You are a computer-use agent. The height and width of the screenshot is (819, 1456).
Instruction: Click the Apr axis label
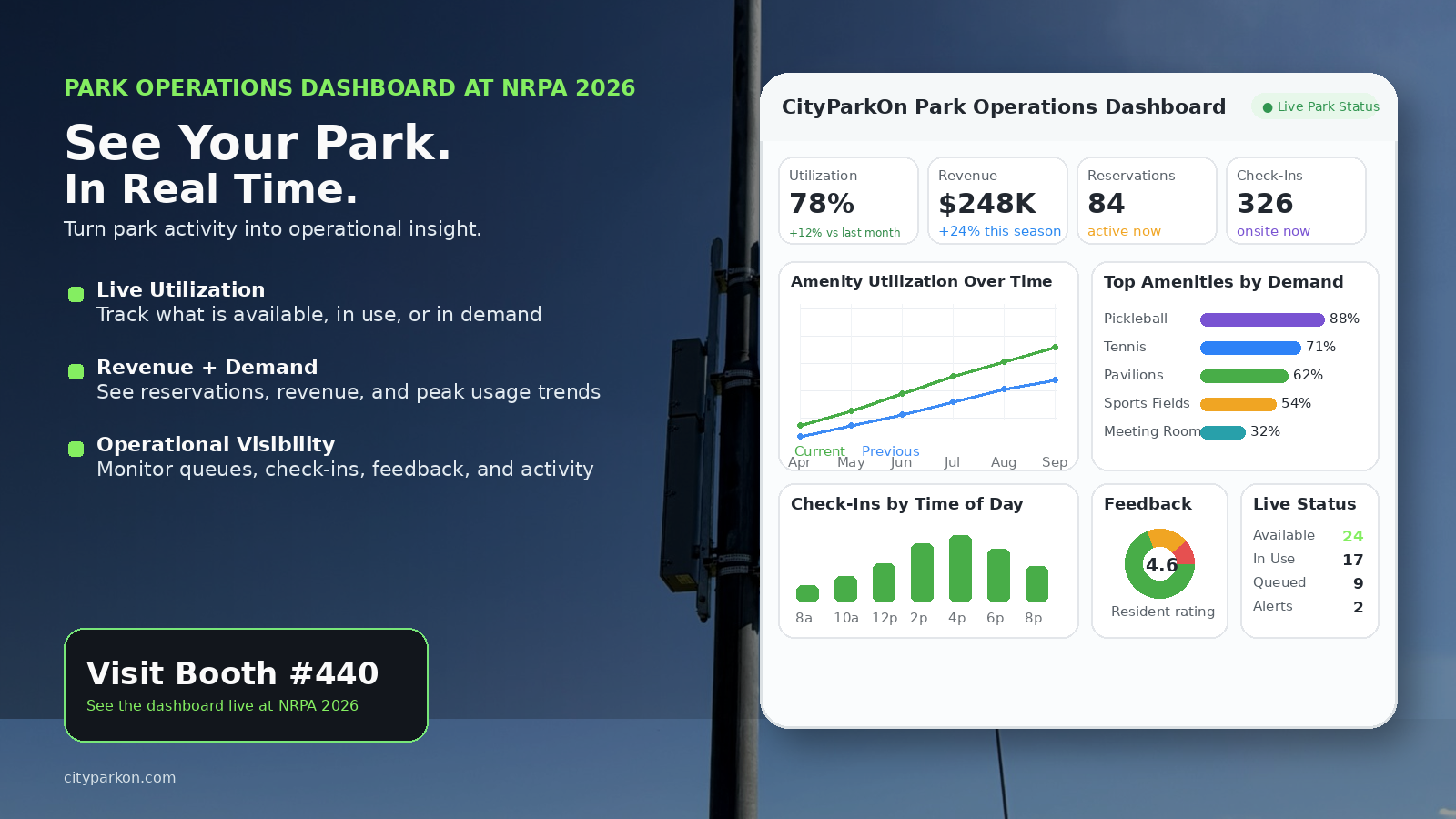tap(799, 463)
